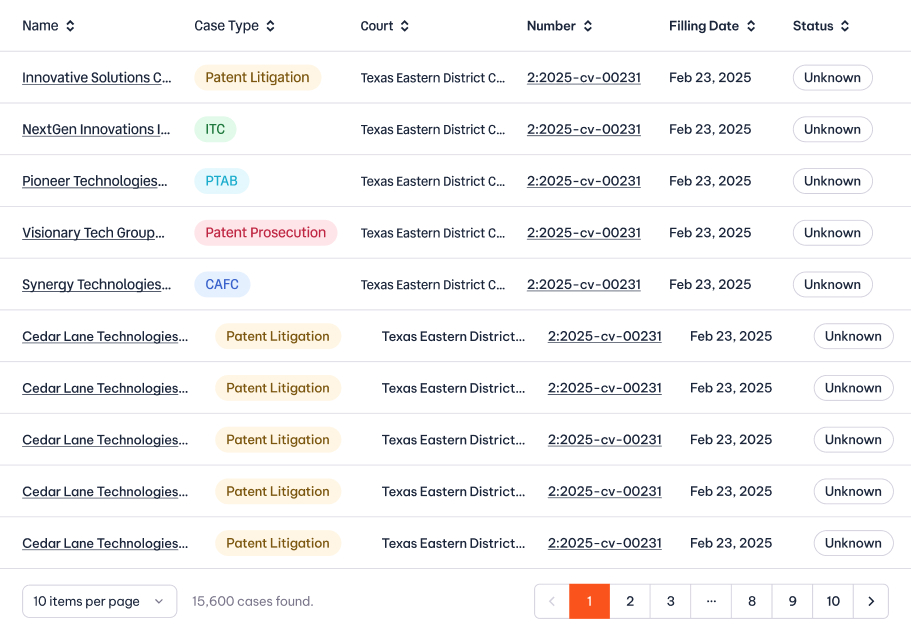911x634 pixels.
Task: Sort by Case Type column
Action: [270, 26]
